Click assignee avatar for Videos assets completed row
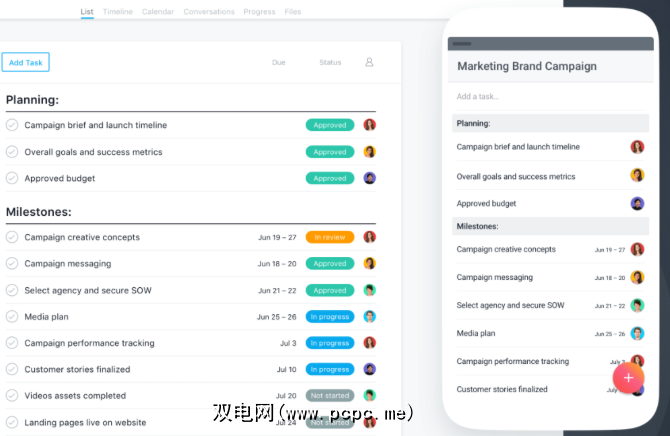670x436 pixels. (370, 395)
